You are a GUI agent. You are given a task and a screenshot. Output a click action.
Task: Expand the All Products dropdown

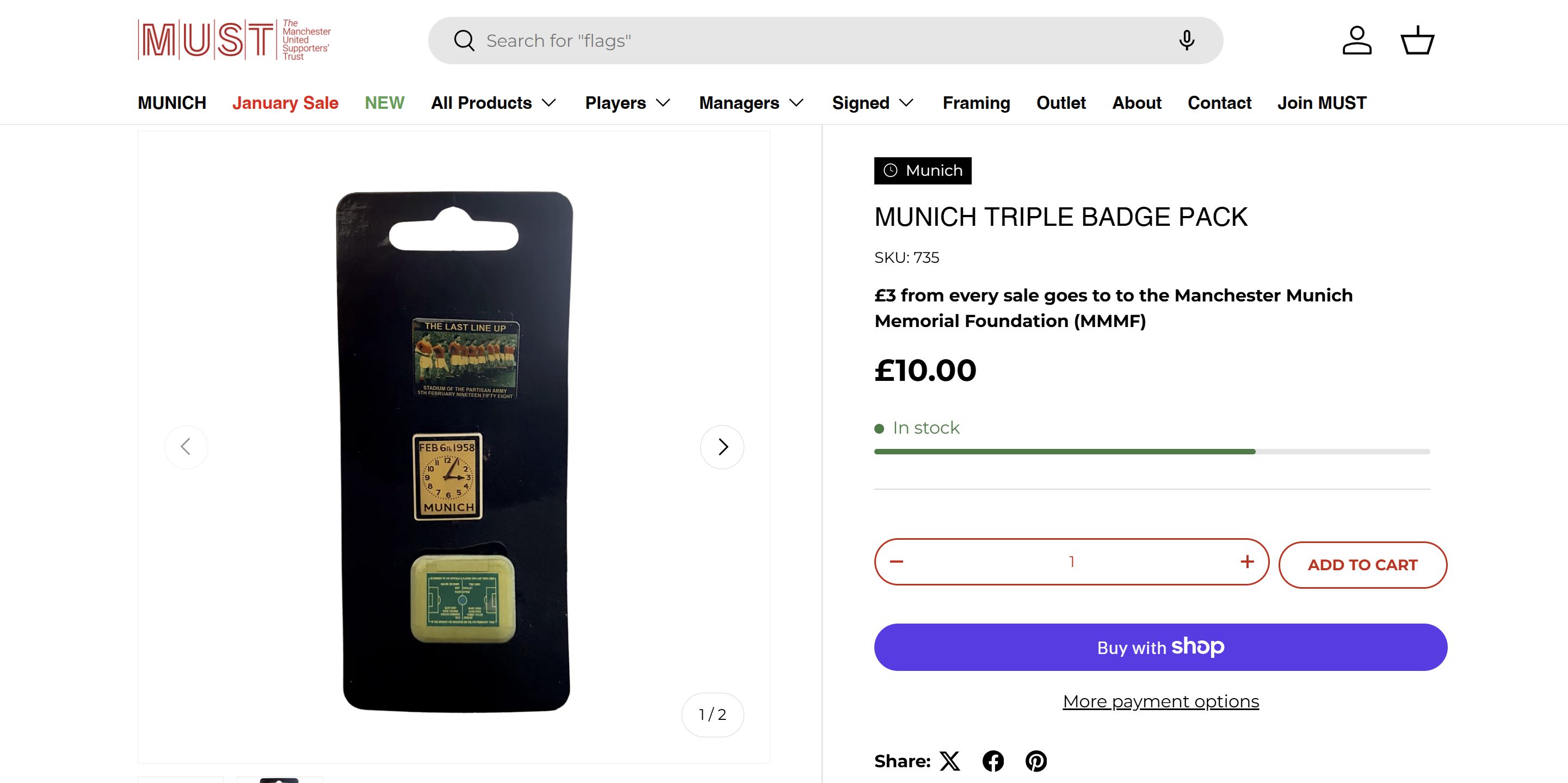tap(493, 103)
